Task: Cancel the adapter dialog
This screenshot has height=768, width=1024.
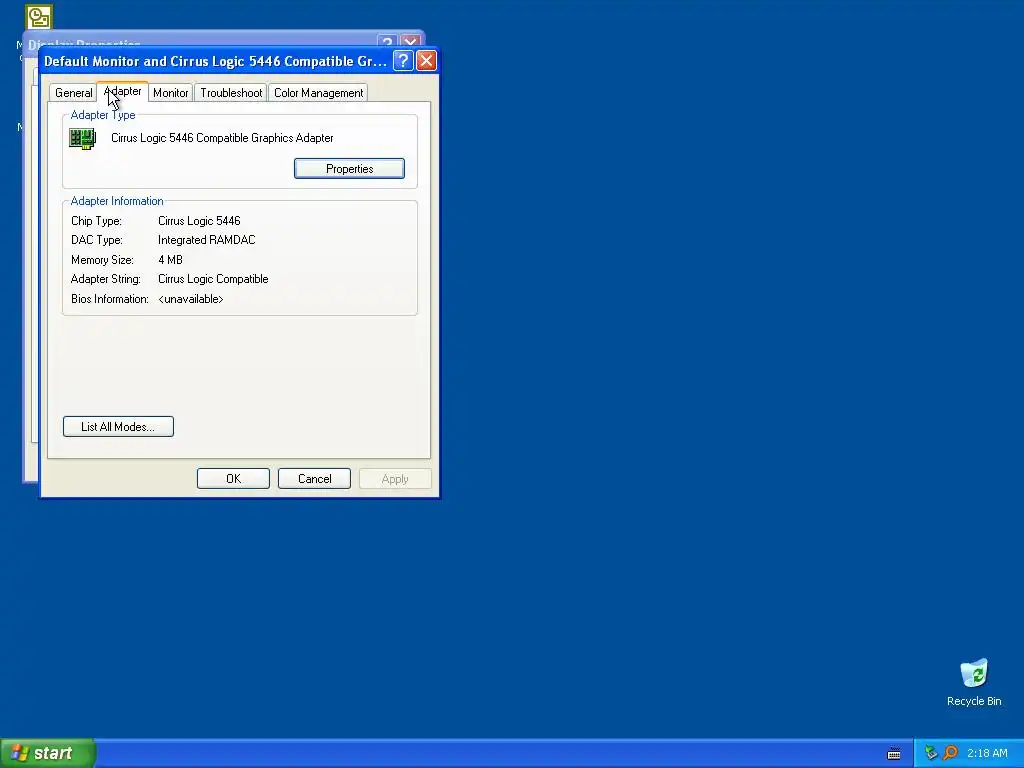Action: [314, 479]
